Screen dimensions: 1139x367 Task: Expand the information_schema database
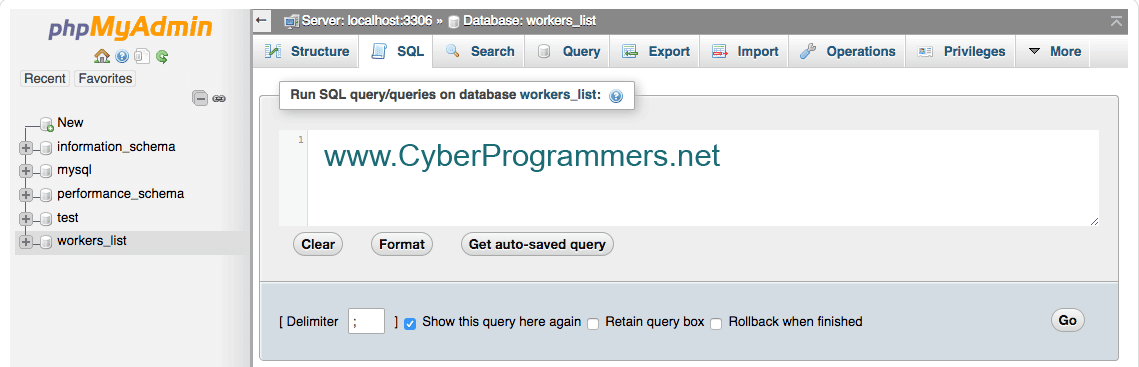[26, 148]
